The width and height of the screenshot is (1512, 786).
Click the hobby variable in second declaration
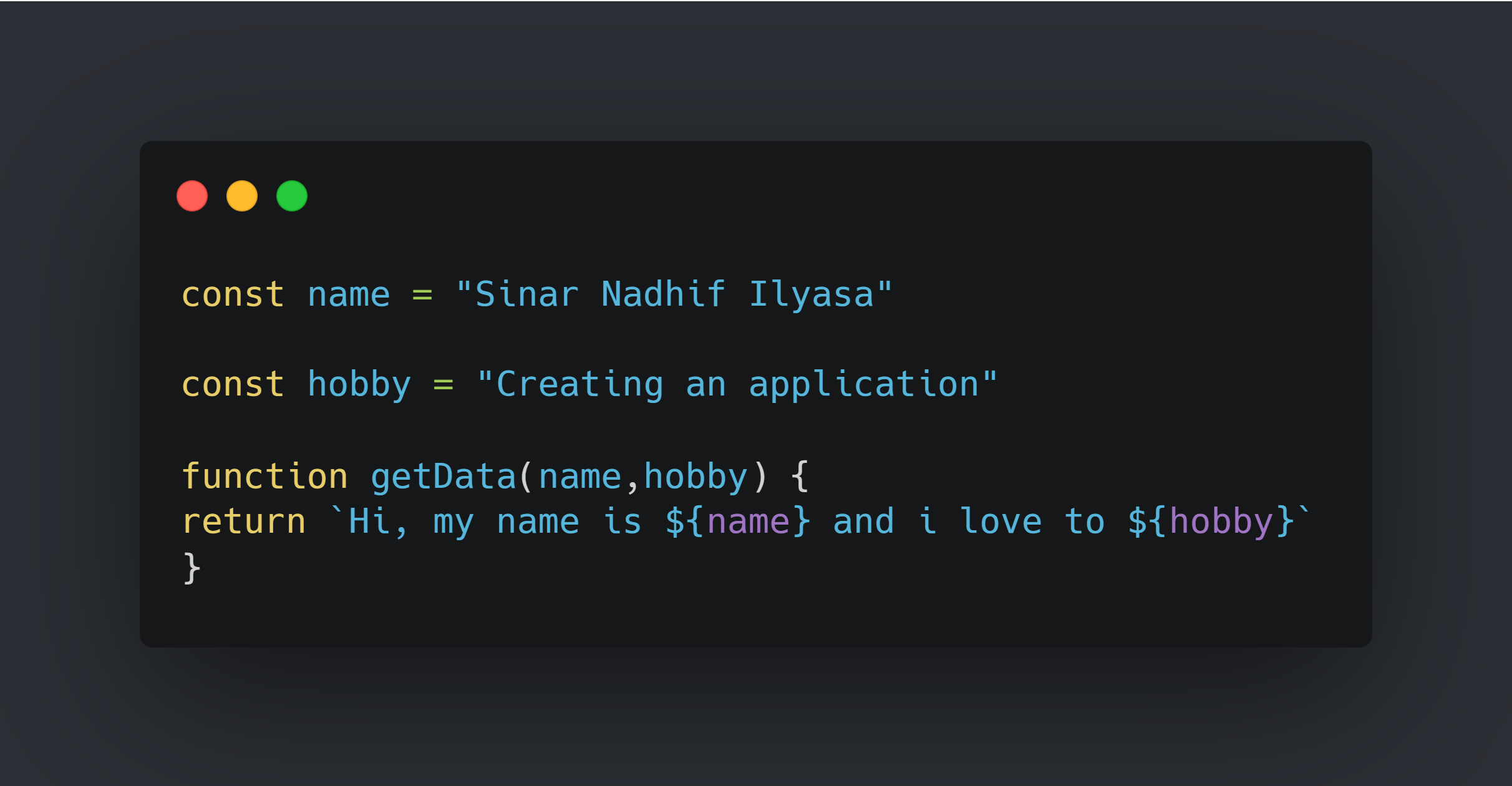tap(359, 384)
